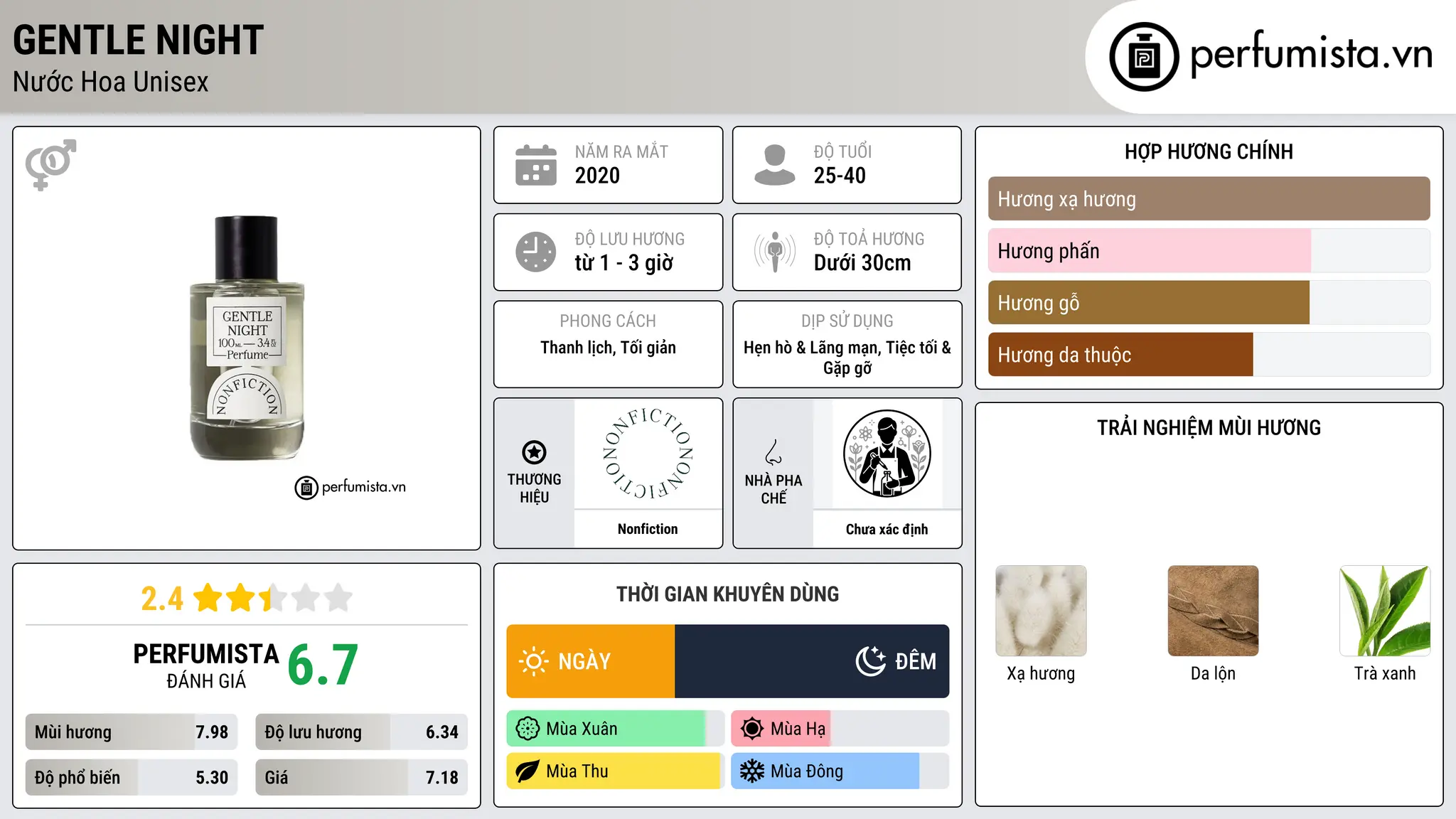
Task: Open the perfumista.vn site name in the header
Action: 1311,55
